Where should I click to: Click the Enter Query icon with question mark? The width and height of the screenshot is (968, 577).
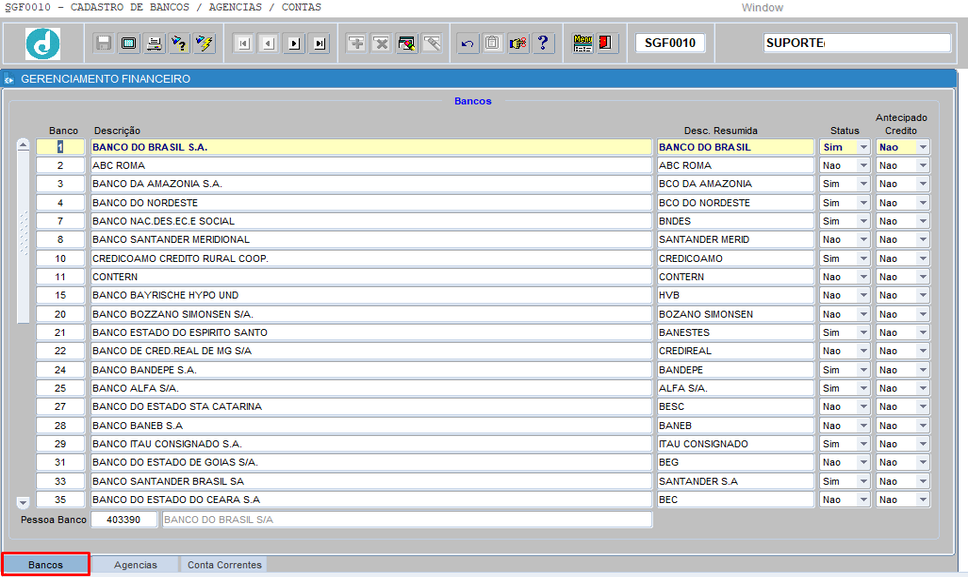click(x=179, y=43)
